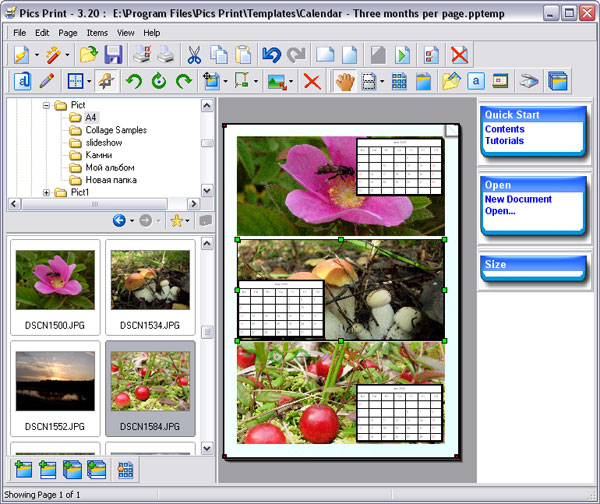Click the pencil edit tool icon
This screenshot has width=600, height=504.
[46, 81]
